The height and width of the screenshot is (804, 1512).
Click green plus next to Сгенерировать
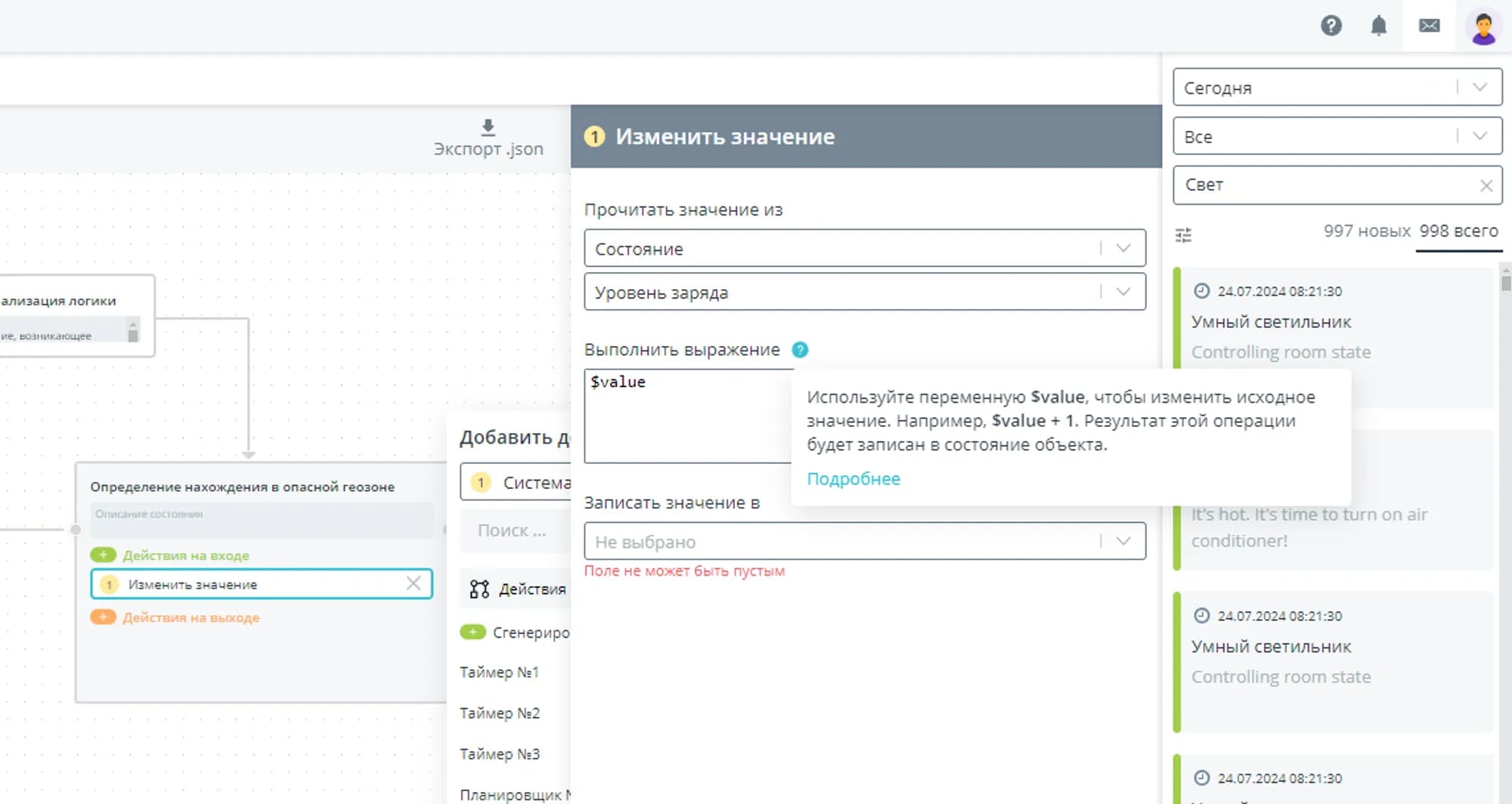[x=472, y=632]
